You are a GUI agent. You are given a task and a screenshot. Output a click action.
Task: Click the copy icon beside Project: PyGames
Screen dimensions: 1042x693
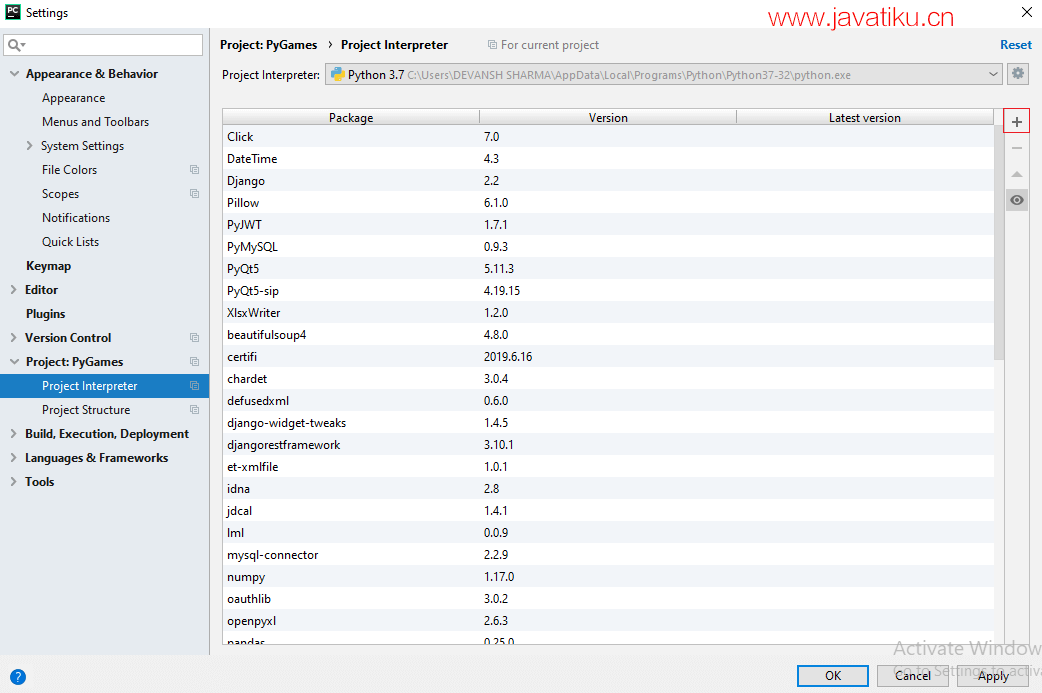[194, 361]
